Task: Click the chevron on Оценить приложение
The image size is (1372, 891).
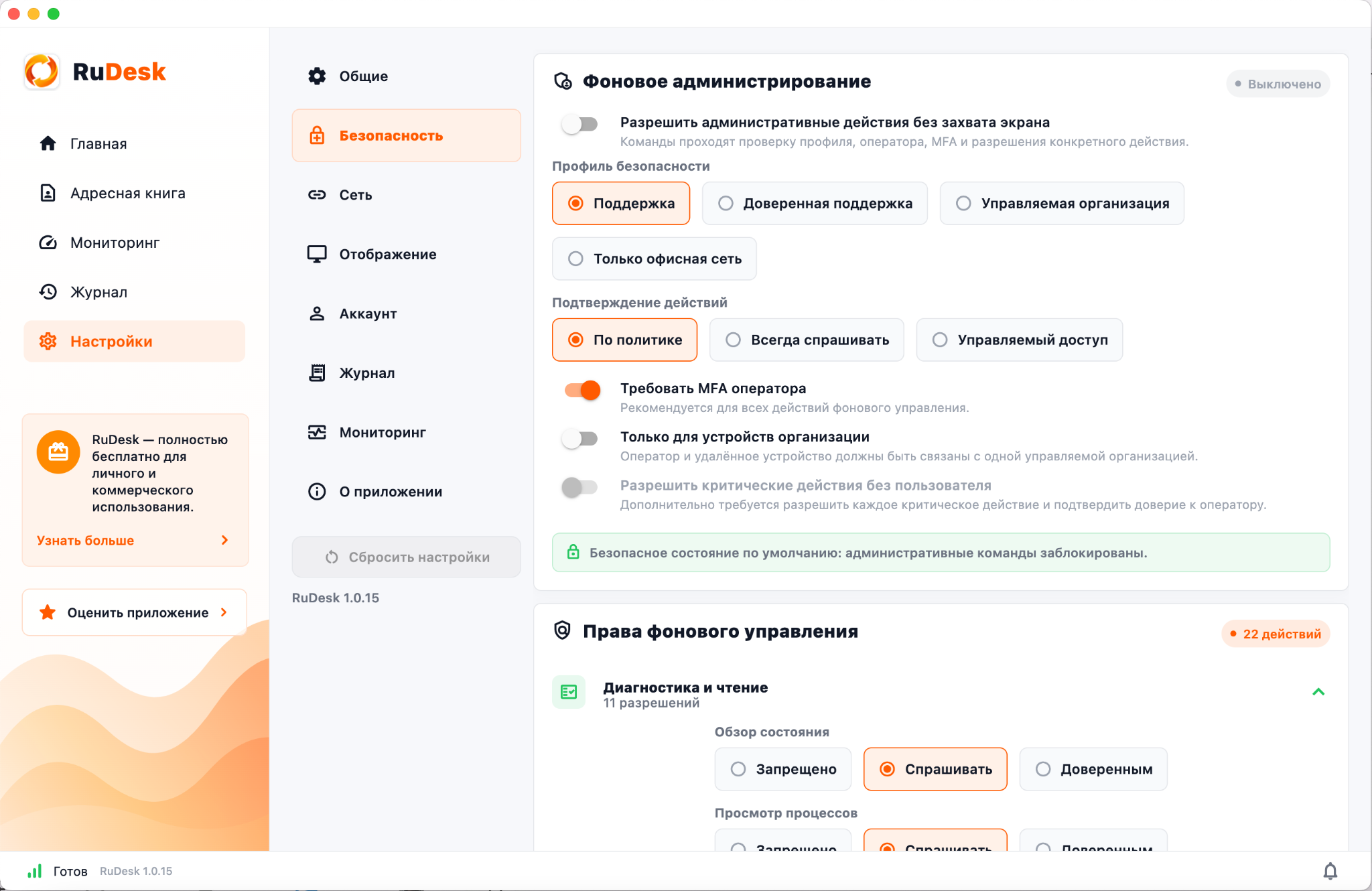Action: pos(224,612)
